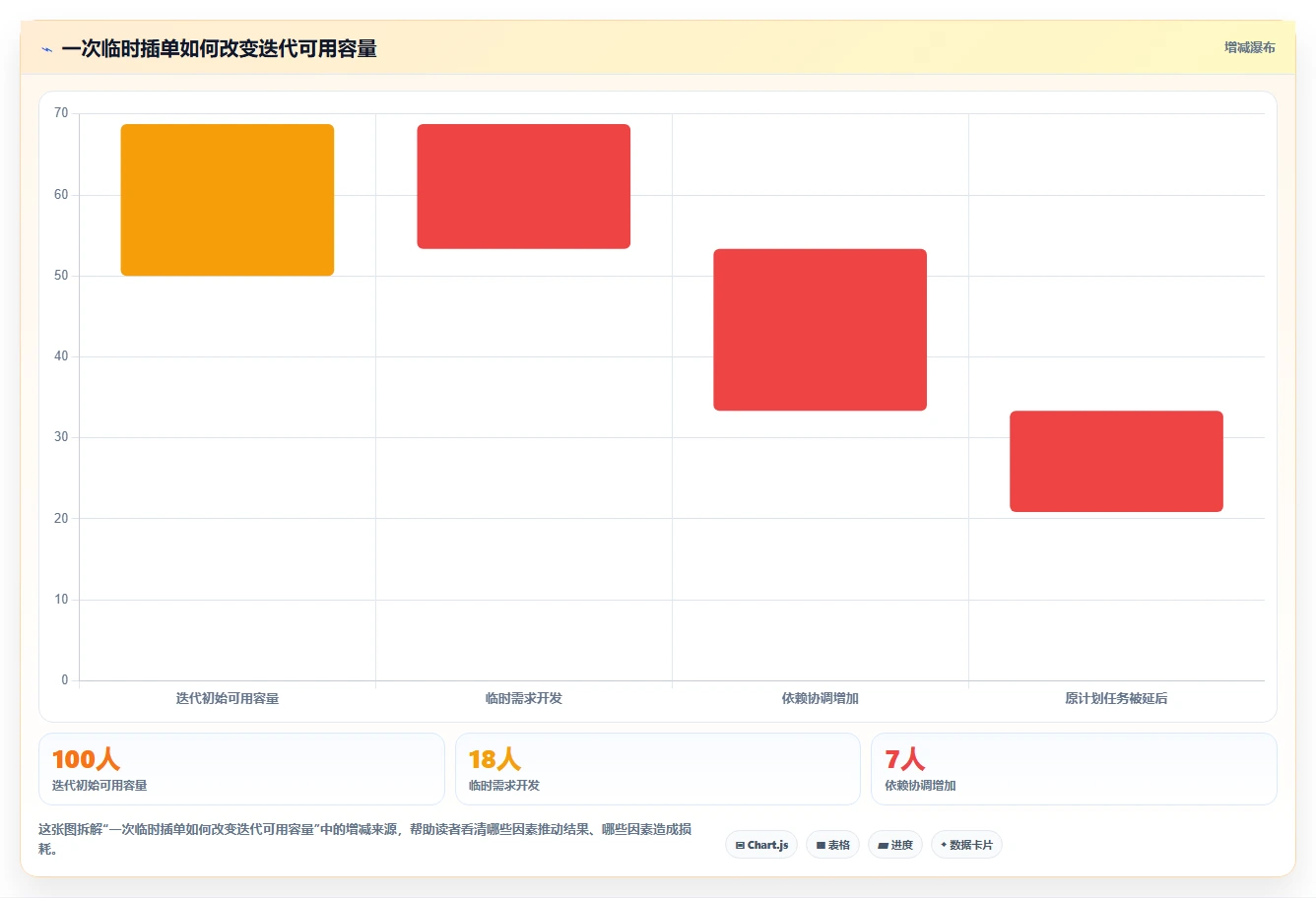
Task: Click the red 临时需求开发 bar
Action: click(x=523, y=186)
